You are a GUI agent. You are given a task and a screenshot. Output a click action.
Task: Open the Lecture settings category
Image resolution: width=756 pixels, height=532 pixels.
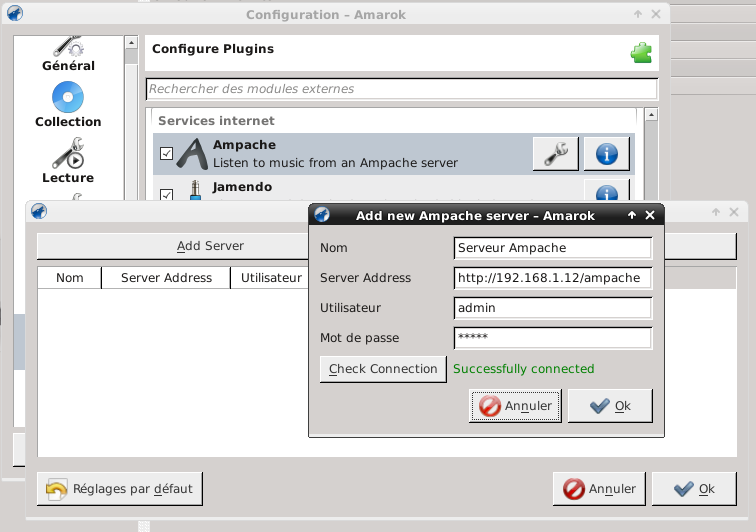point(68,161)
